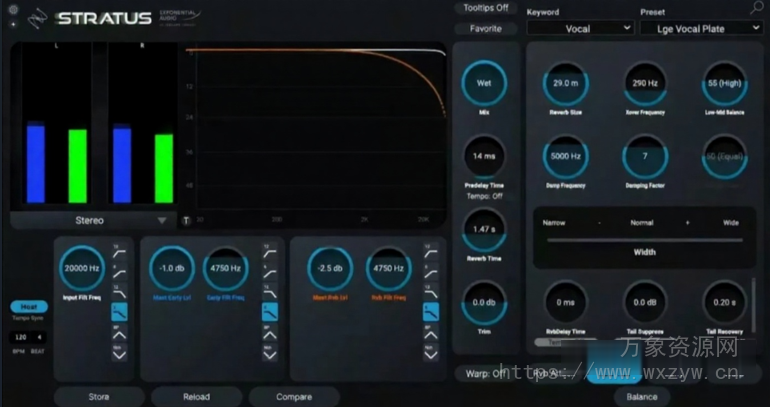Select the 6 dB high-pass icon in the Input filter column
This screenshot has height=407, width=770.
point(119,272)
